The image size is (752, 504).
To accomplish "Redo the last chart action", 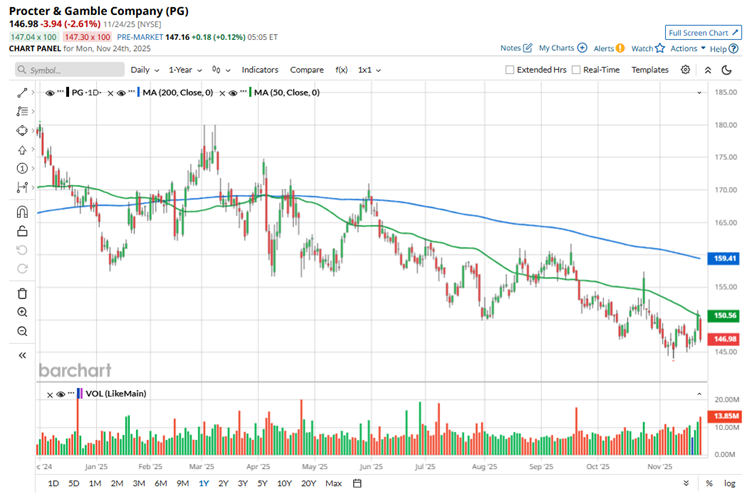I will click(22, 269).
